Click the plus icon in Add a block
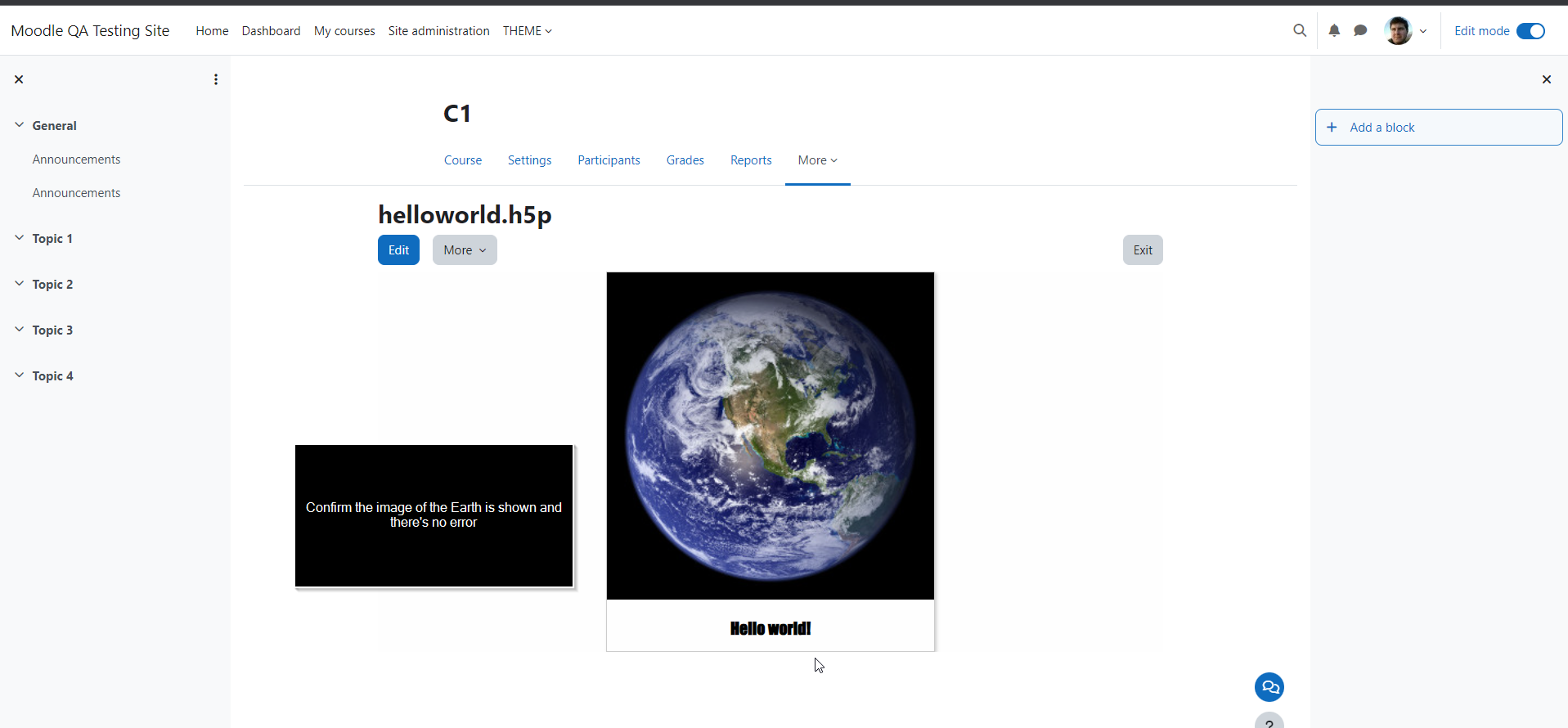The image size is (1568, 728). click(1332, 127)
